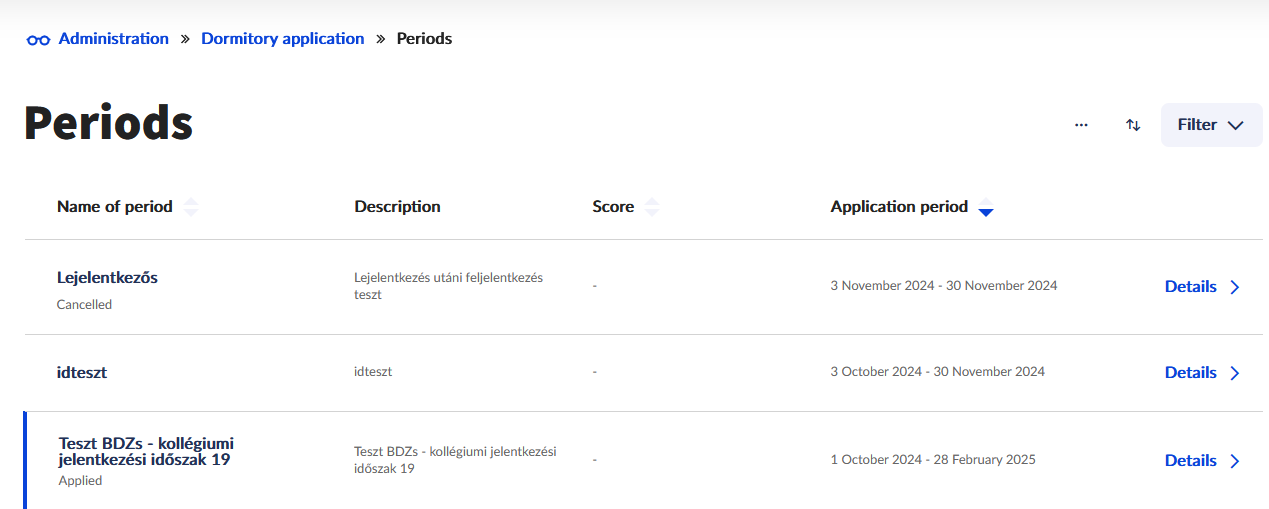Sort by Score column arrows
This screenshot has height=509, width=1269.
652,207
